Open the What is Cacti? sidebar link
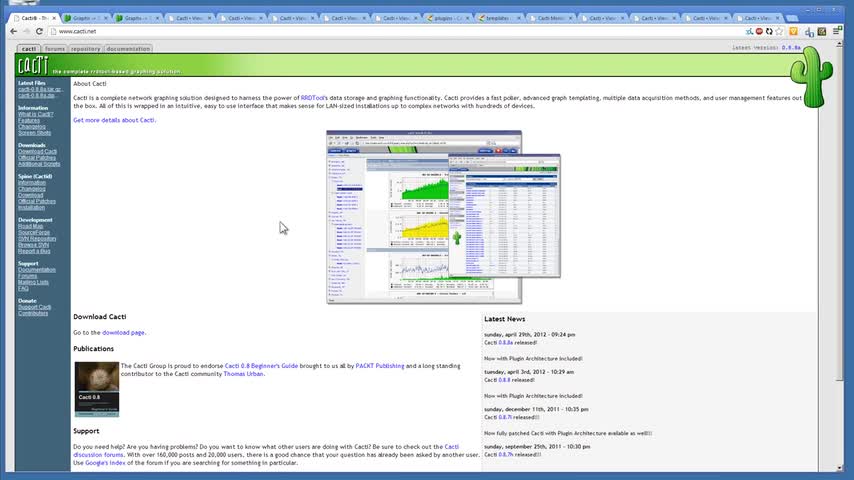 point(35,114)
